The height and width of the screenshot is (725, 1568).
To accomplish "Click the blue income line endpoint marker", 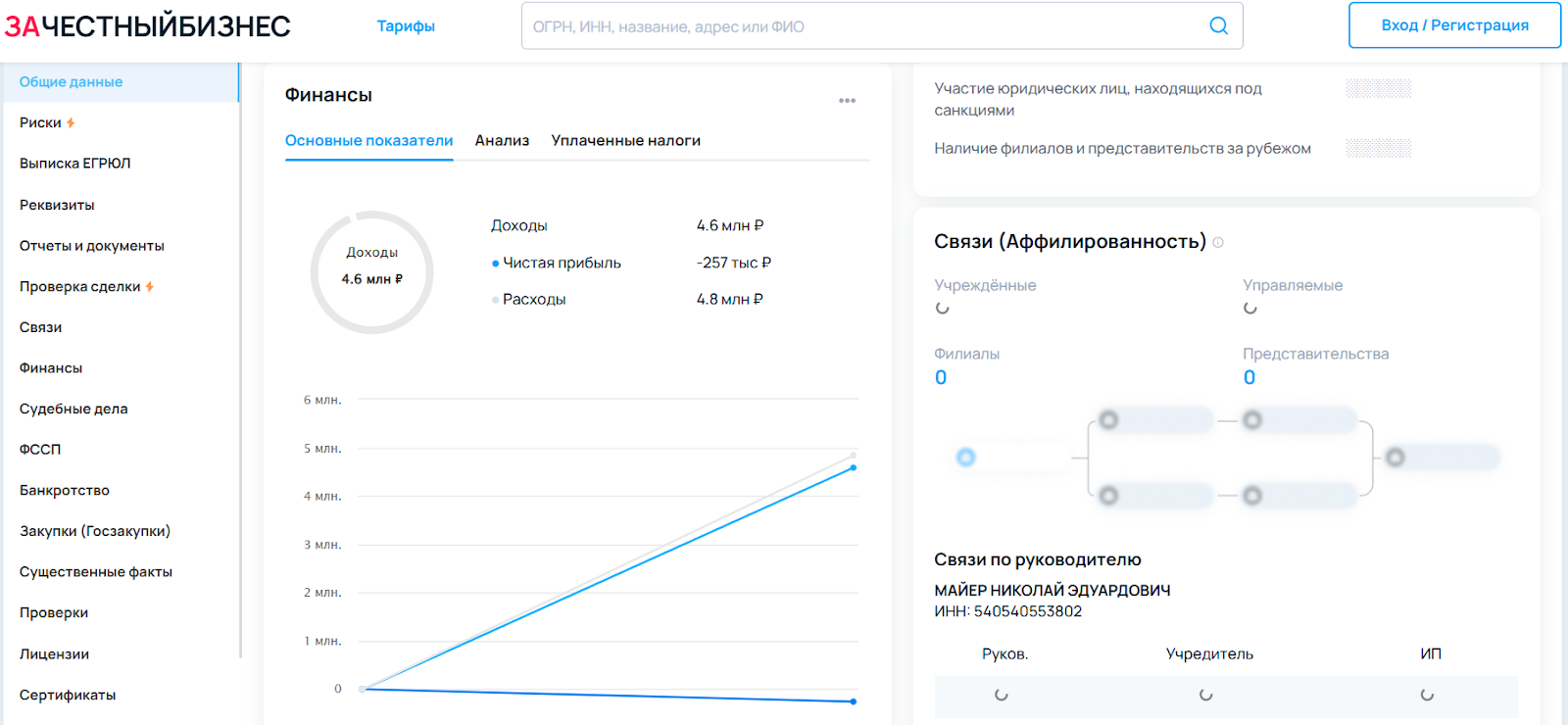I will point(854,467).
